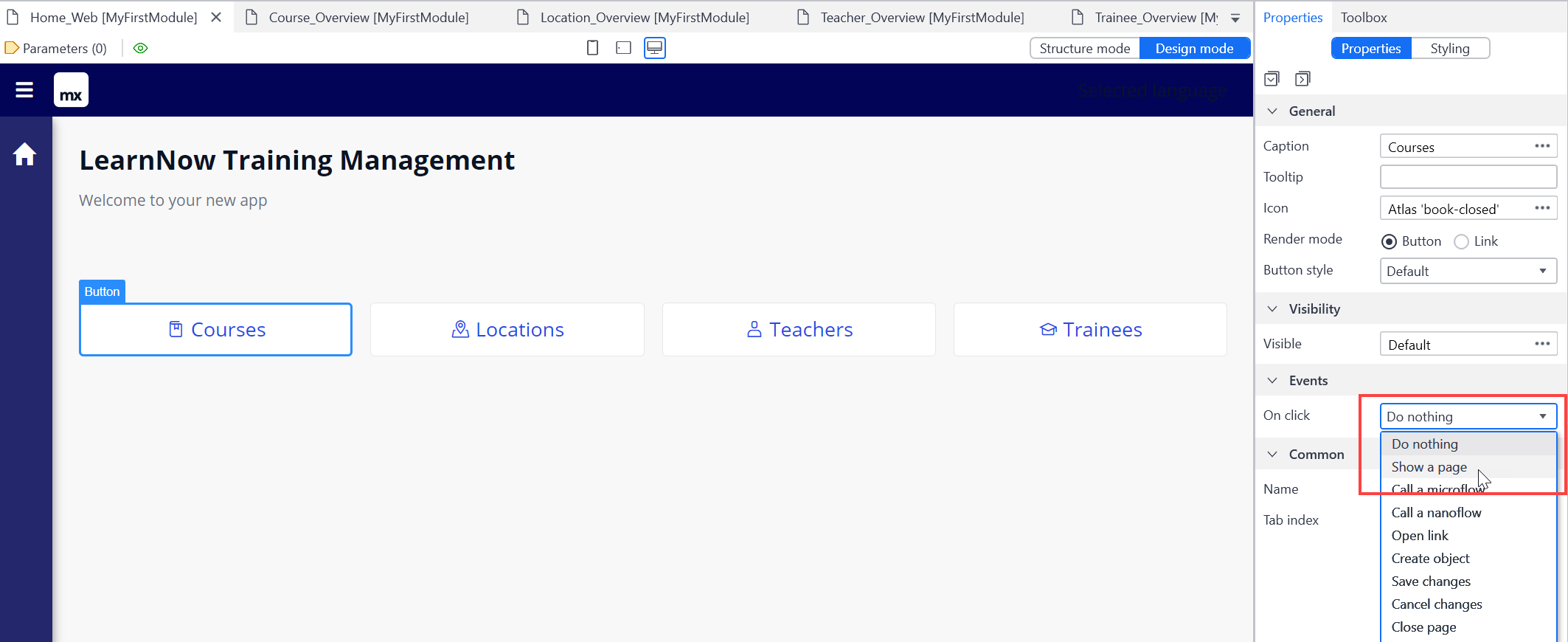This screenshot has height=642, width=1568.
Task: Select the LearnNow Training Management heading
Action: click(x=296, y=160)
